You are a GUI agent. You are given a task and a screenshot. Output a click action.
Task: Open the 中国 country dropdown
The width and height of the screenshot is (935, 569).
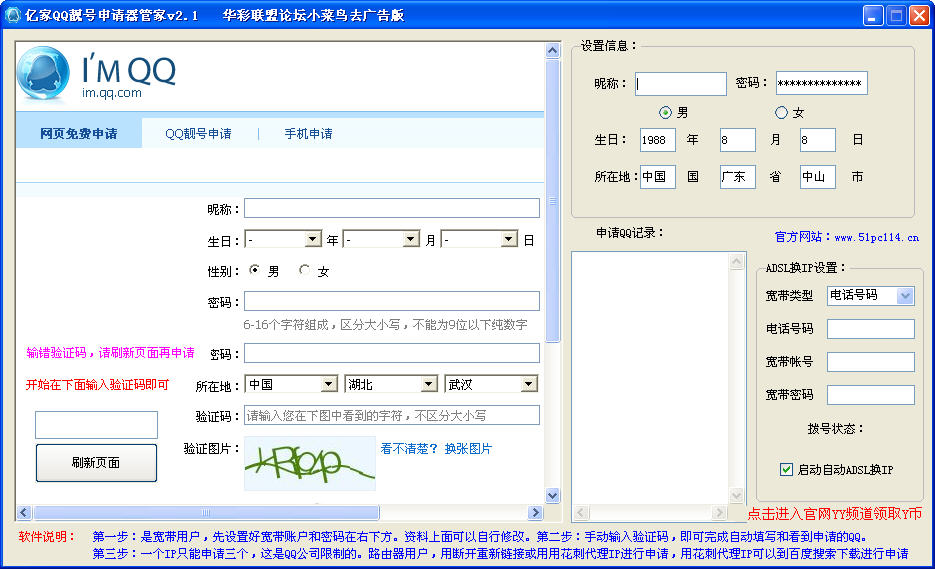292,384
